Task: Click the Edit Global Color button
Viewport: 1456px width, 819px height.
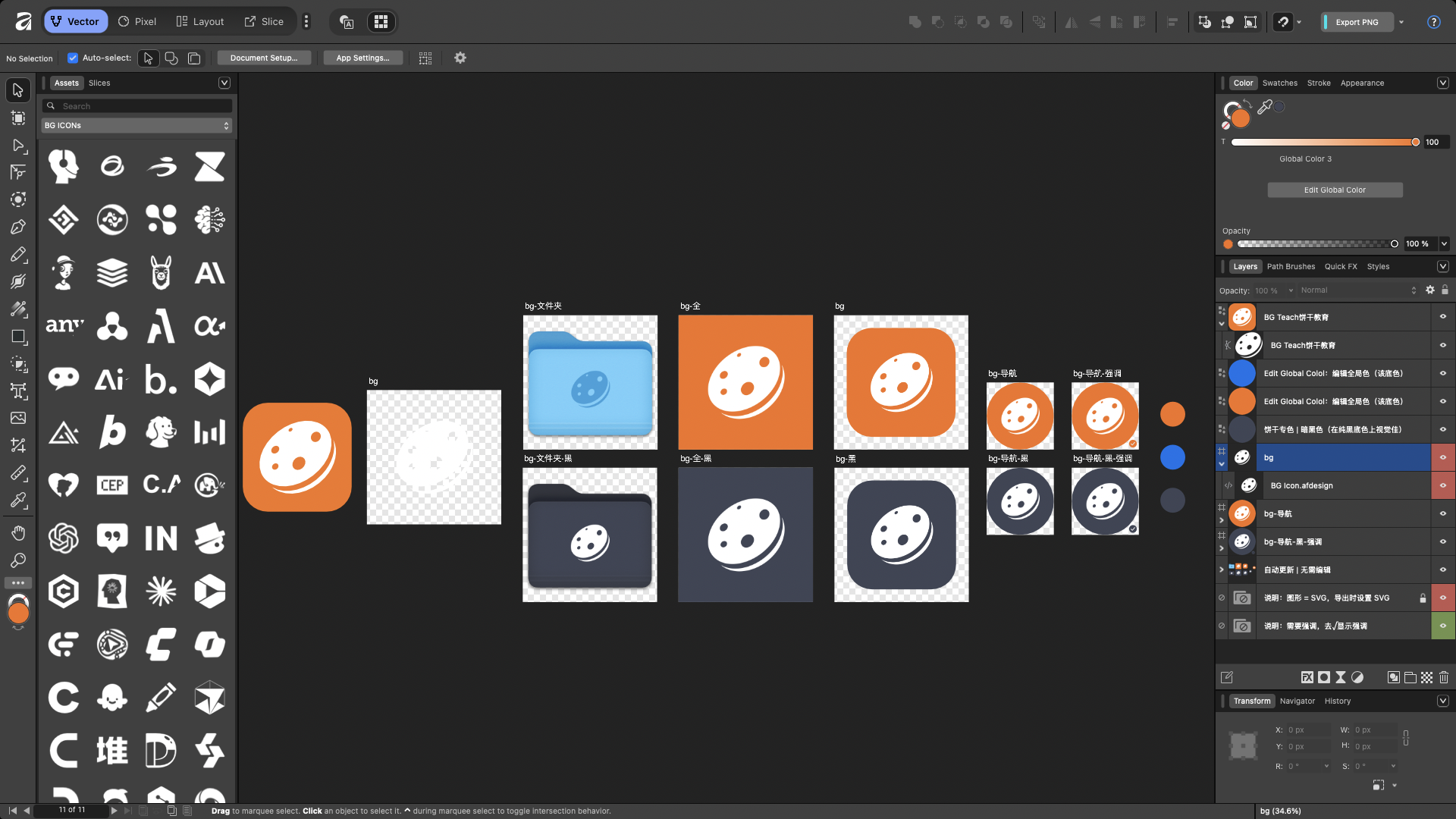Action: click(x=1334, y=190)
